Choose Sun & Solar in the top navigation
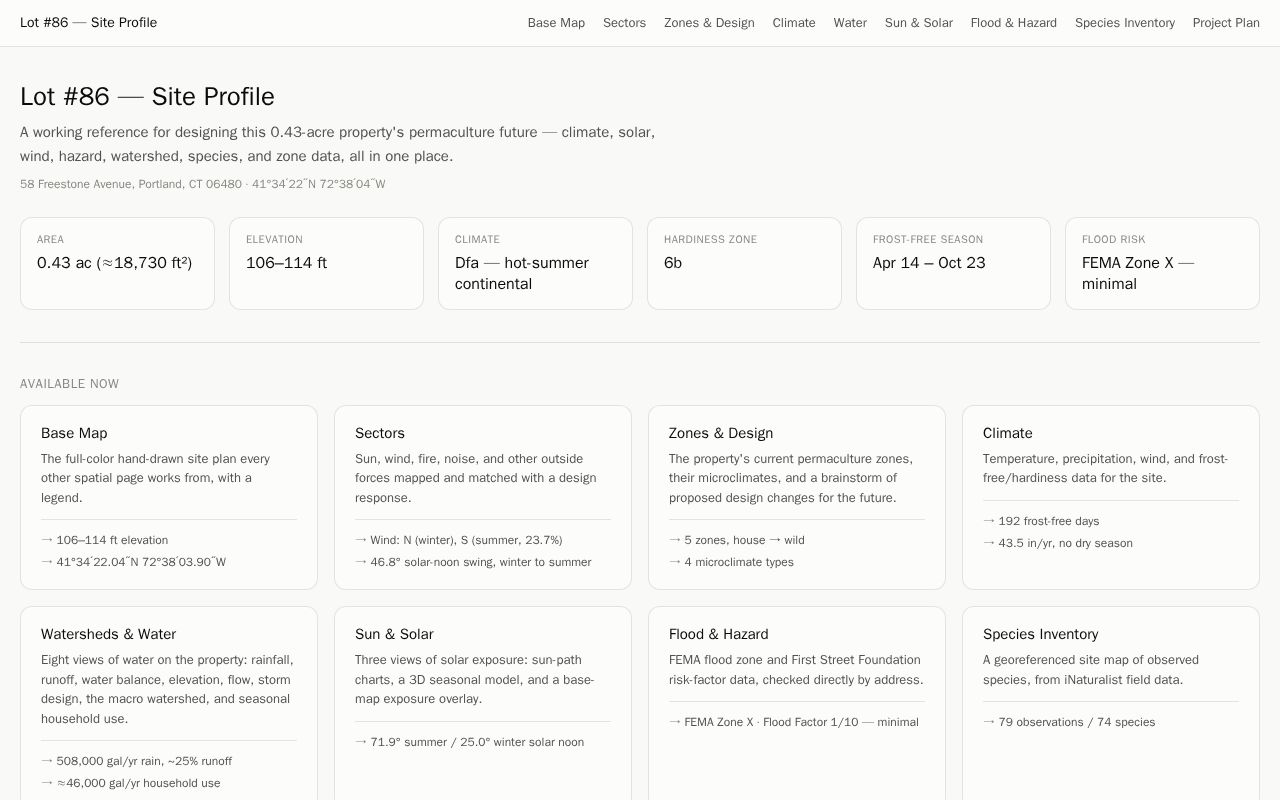The height and width of the screenshot is (800, 1280). (x=918, y=23)
